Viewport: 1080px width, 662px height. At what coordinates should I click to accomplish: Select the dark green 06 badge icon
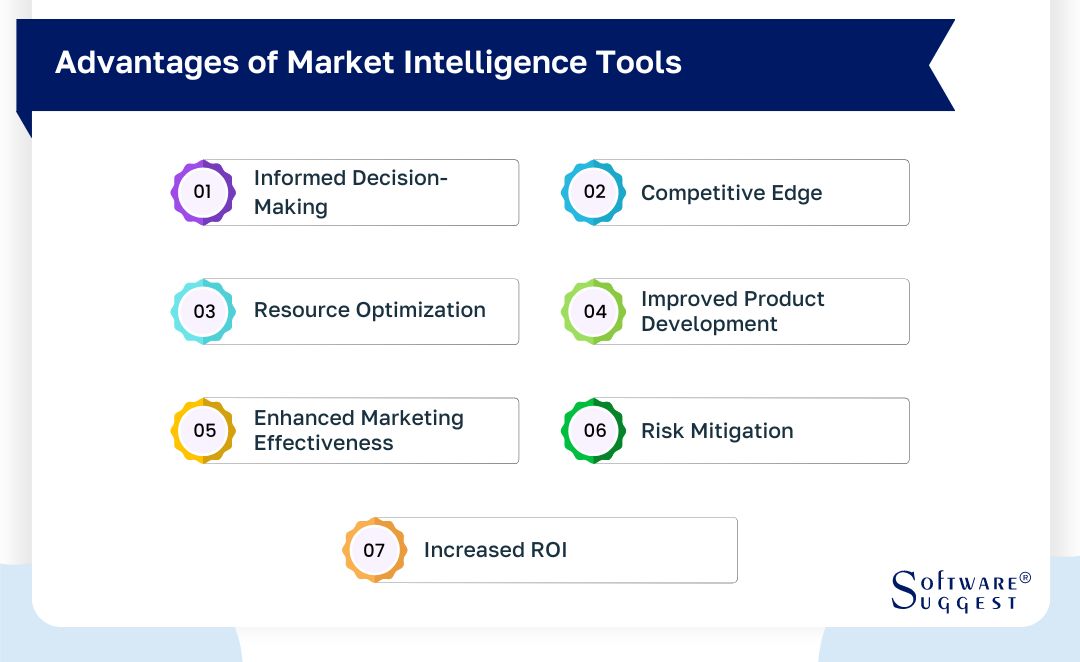(x=594, y=430)
